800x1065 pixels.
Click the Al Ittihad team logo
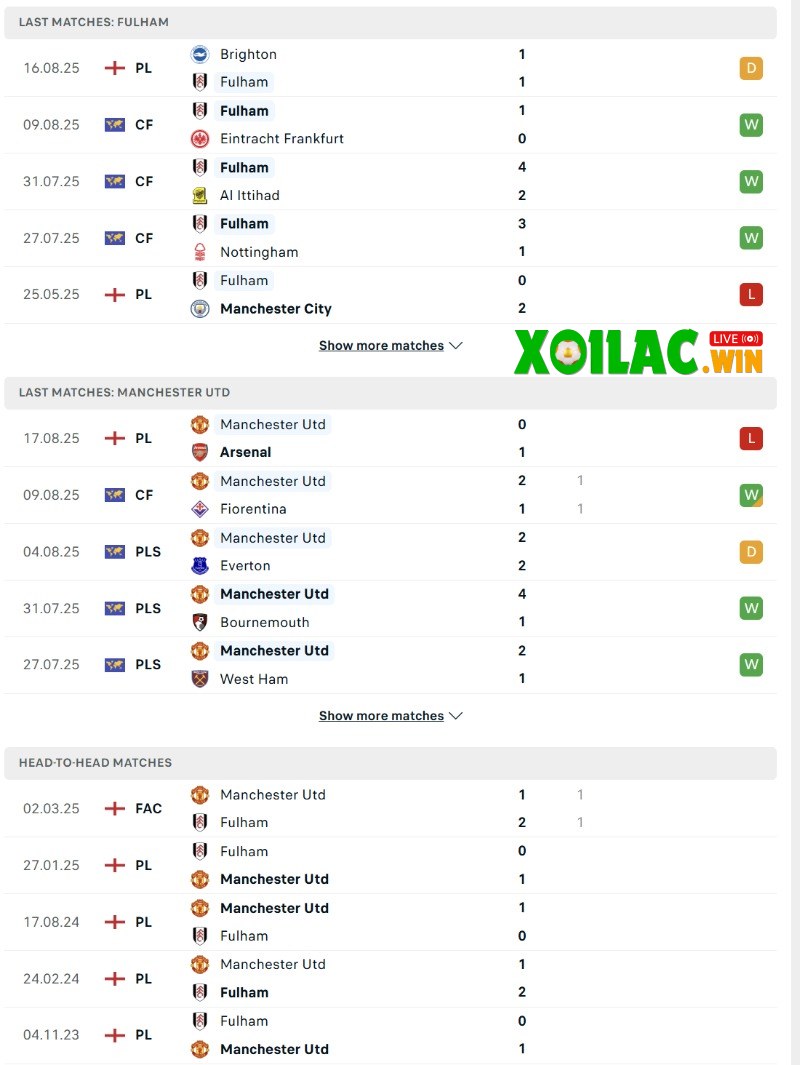coord(200,195)
